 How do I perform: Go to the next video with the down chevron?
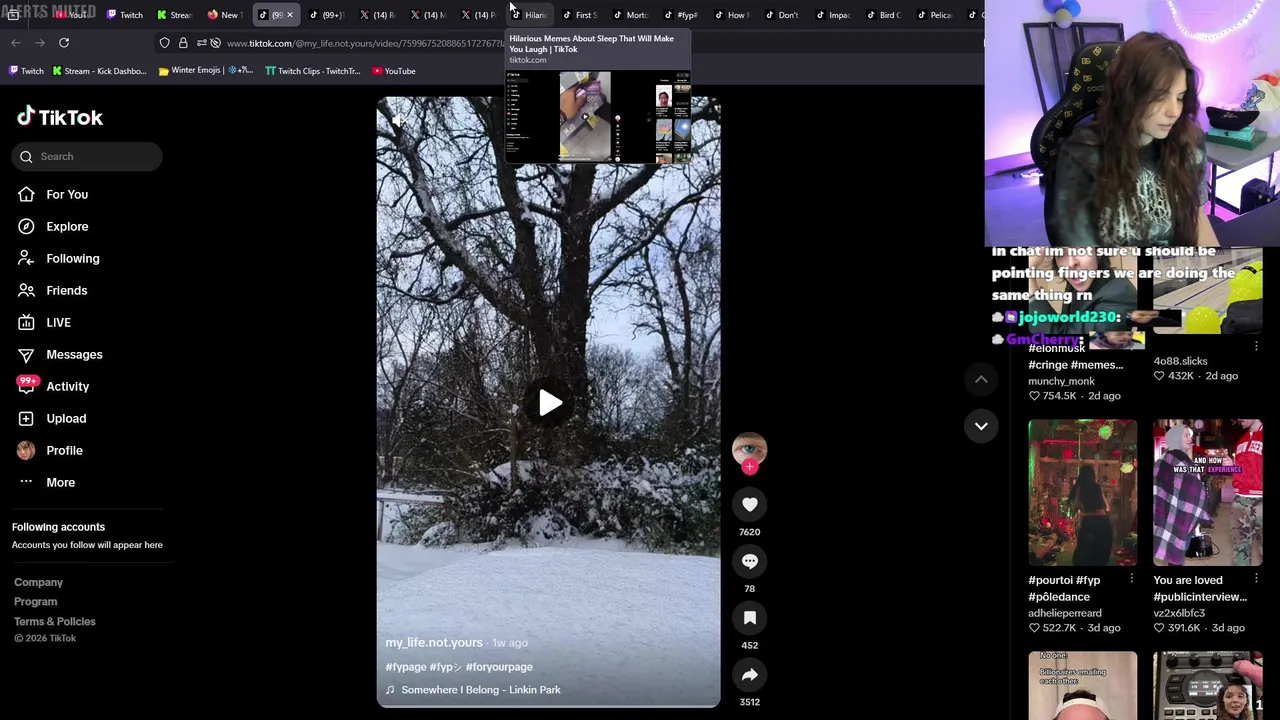(981, 426)
